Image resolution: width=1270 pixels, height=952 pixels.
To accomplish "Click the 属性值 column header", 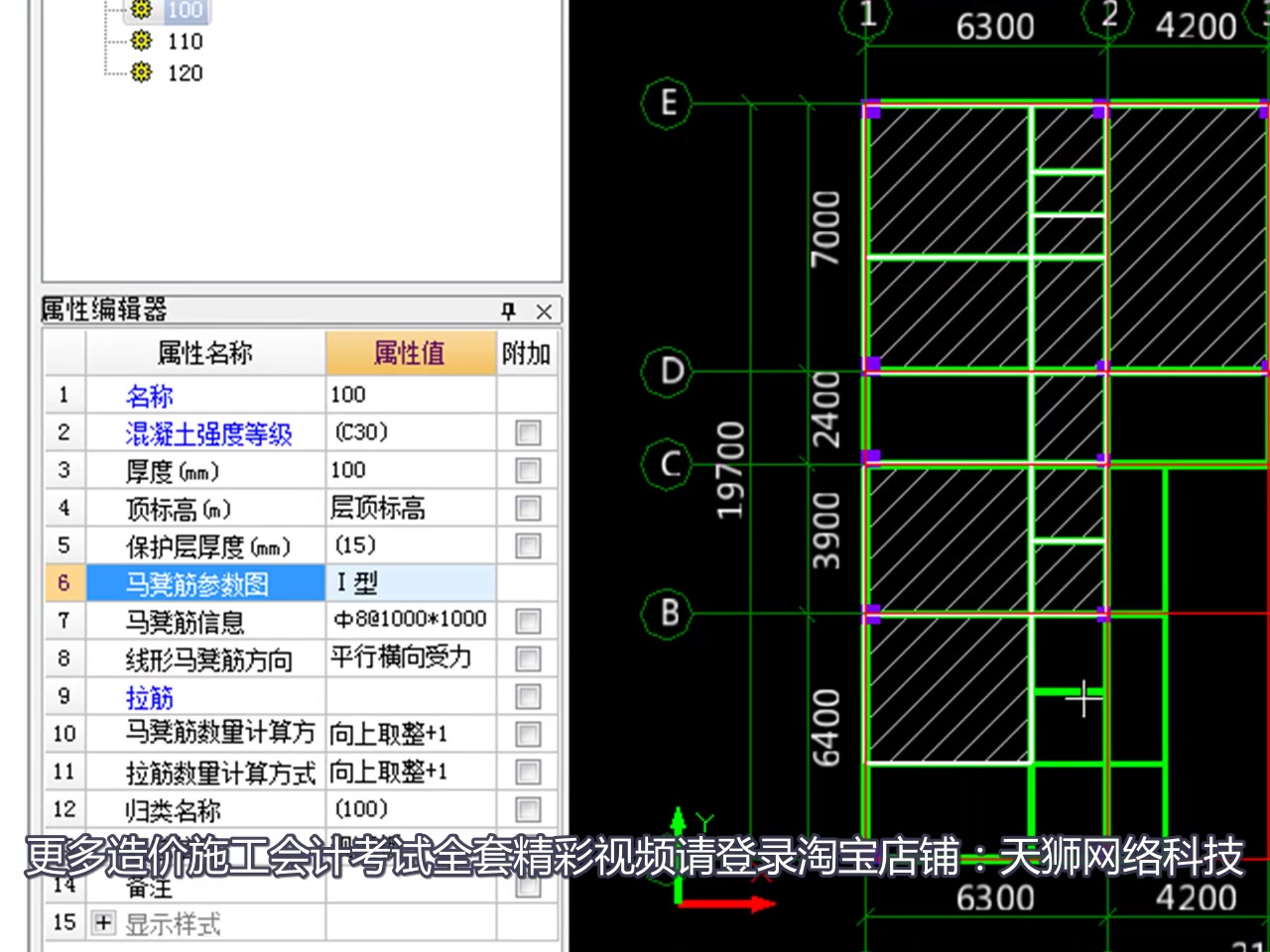I will click(410, 353).
